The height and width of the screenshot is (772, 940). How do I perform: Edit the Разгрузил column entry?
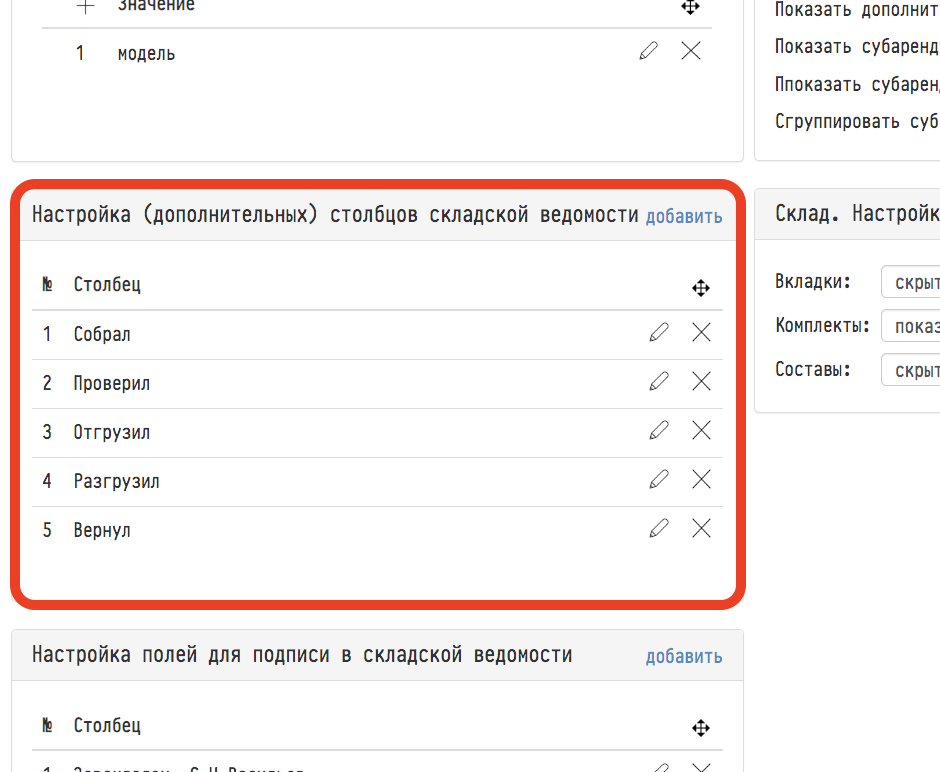[x=658, y=480]
